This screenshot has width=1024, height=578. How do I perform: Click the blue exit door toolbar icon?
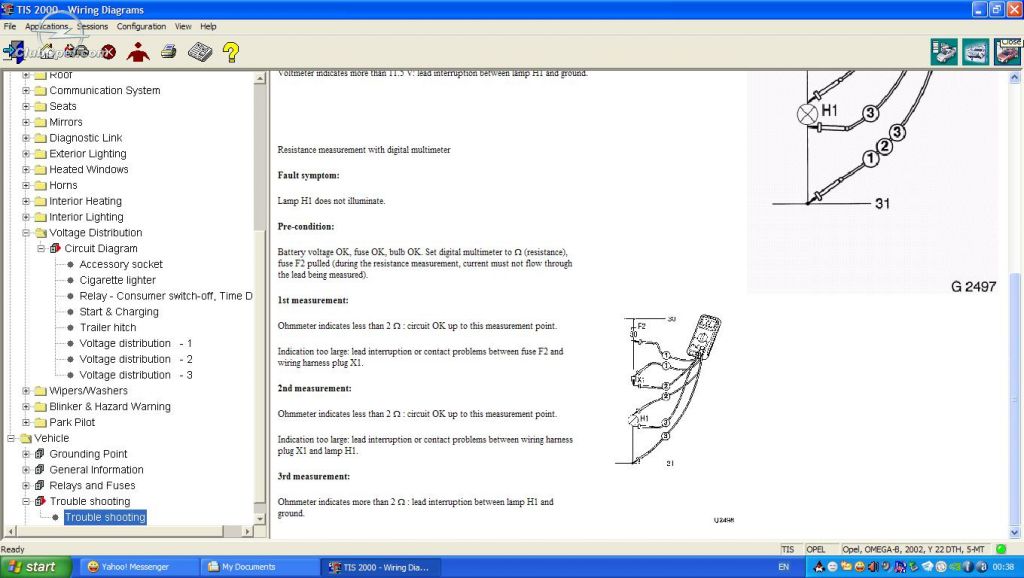(x=14, y=52)
